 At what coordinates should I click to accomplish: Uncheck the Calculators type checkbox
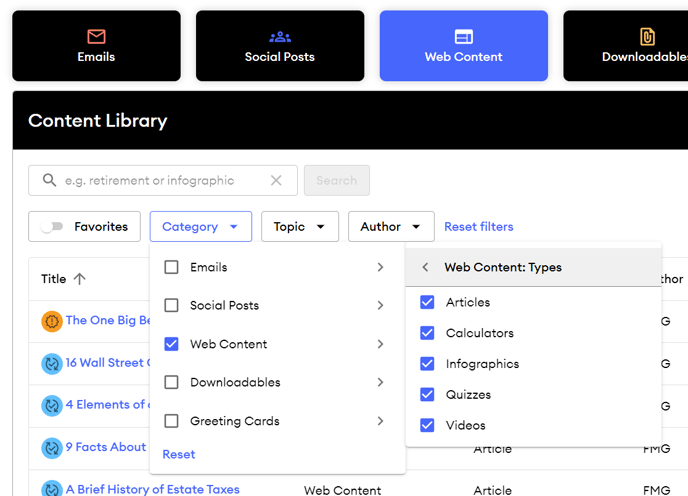(x=427, y=333)
